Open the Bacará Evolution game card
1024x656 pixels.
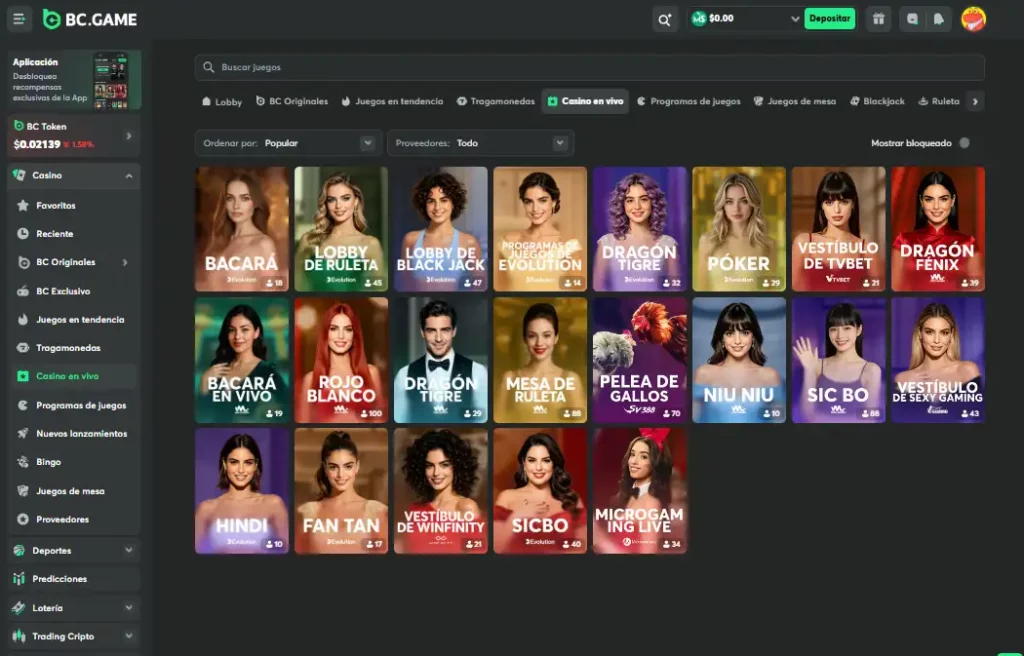click(242, 229)
